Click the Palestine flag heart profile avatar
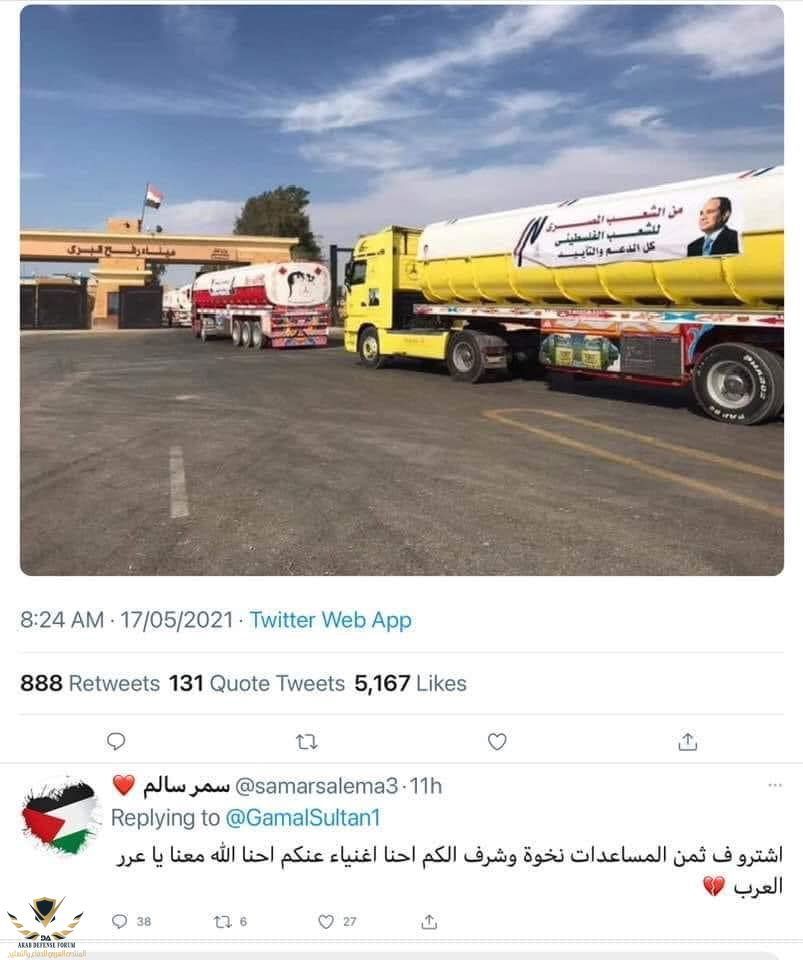This screenshot has width=803, height=960. point(61,816)
